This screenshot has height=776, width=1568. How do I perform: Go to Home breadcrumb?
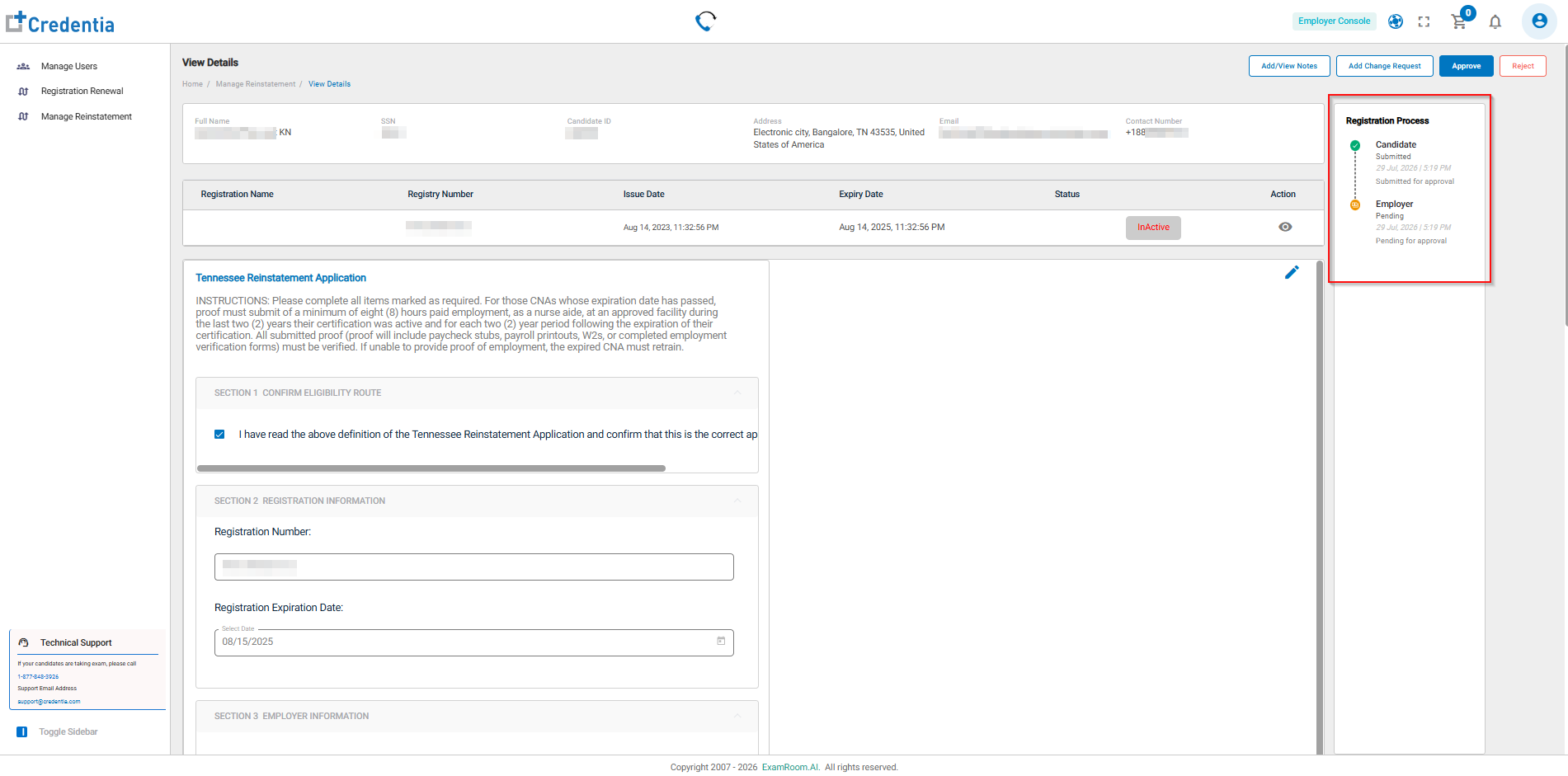192,84
